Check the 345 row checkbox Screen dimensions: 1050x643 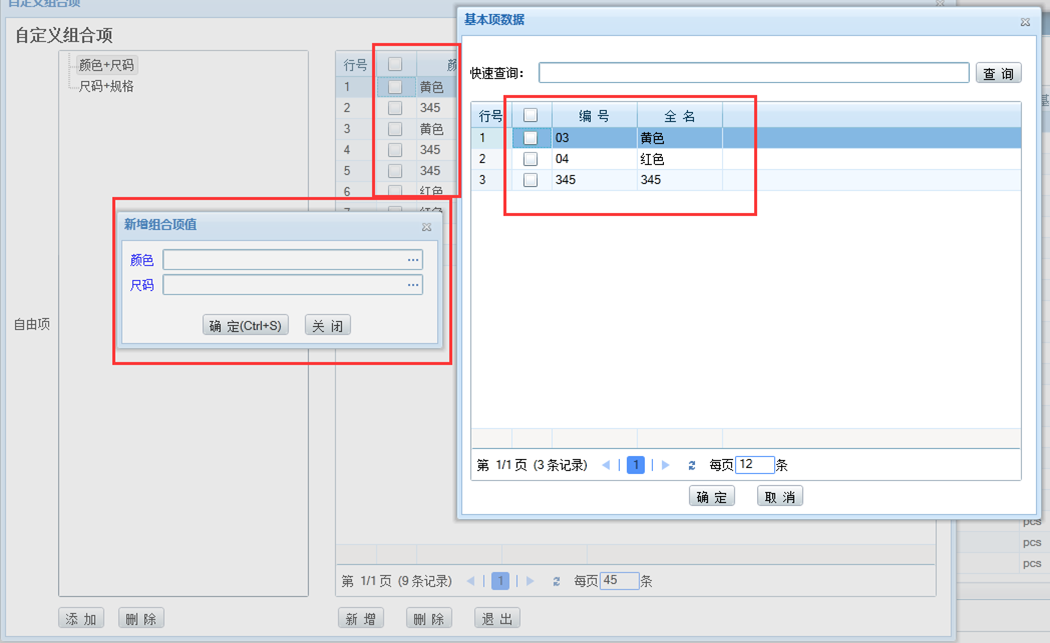[x=530, y=179]
